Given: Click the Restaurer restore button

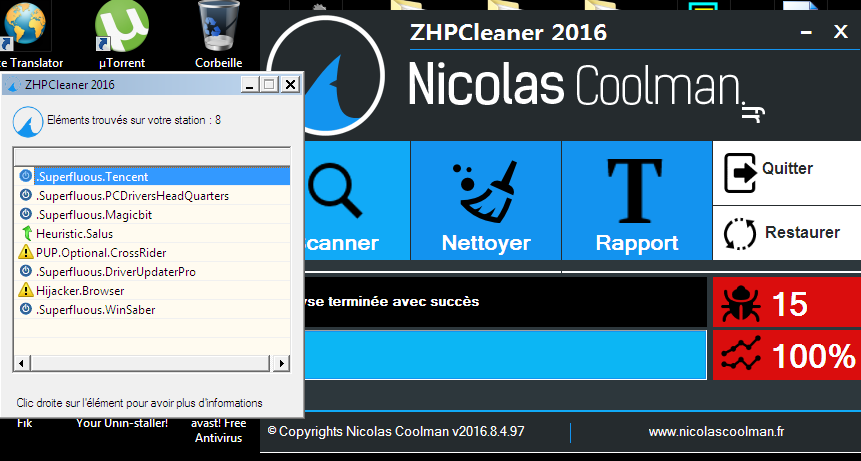Looking at the screenshot, I should pos(786,233).
